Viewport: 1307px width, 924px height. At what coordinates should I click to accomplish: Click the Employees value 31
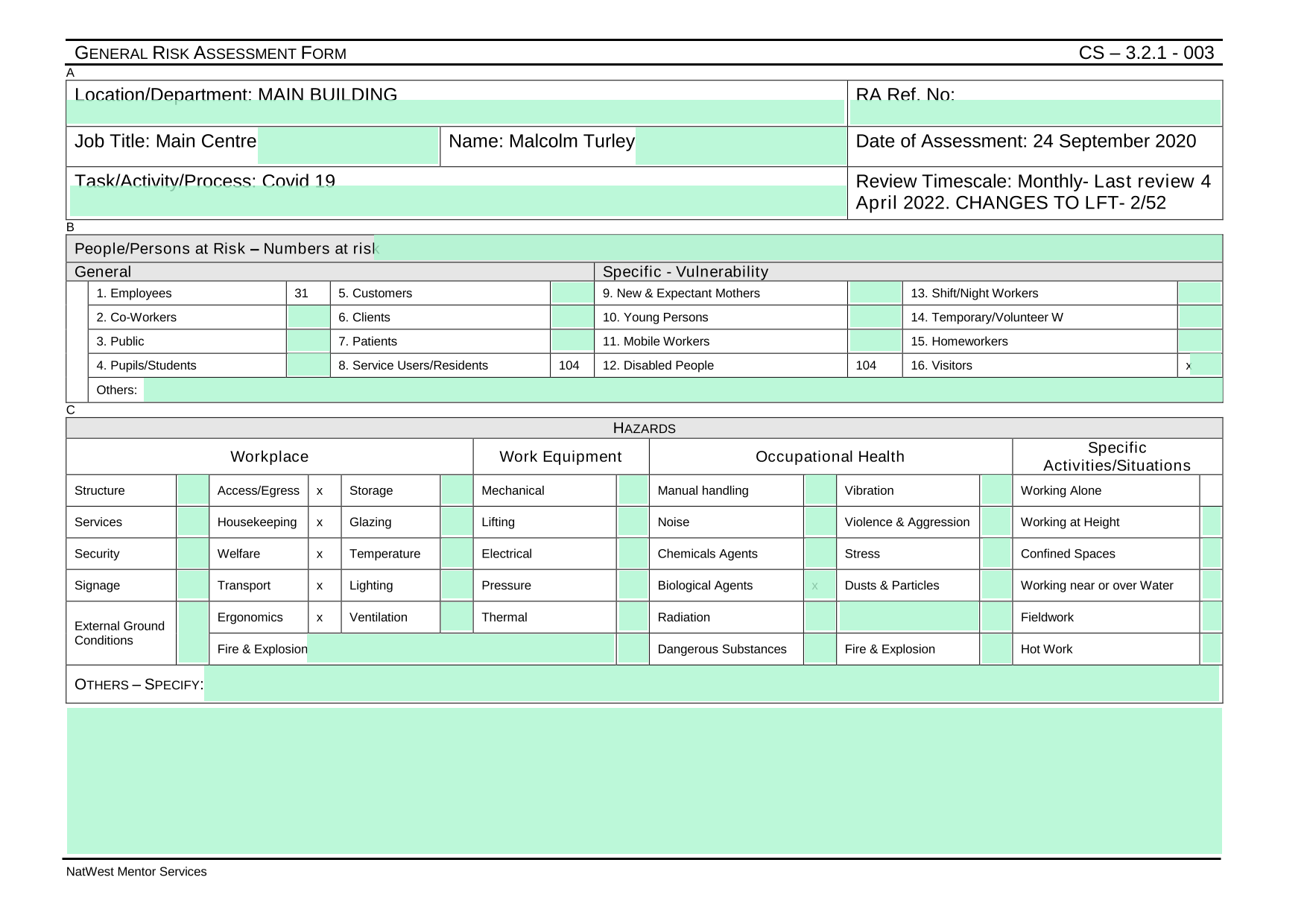coord(301,293)
